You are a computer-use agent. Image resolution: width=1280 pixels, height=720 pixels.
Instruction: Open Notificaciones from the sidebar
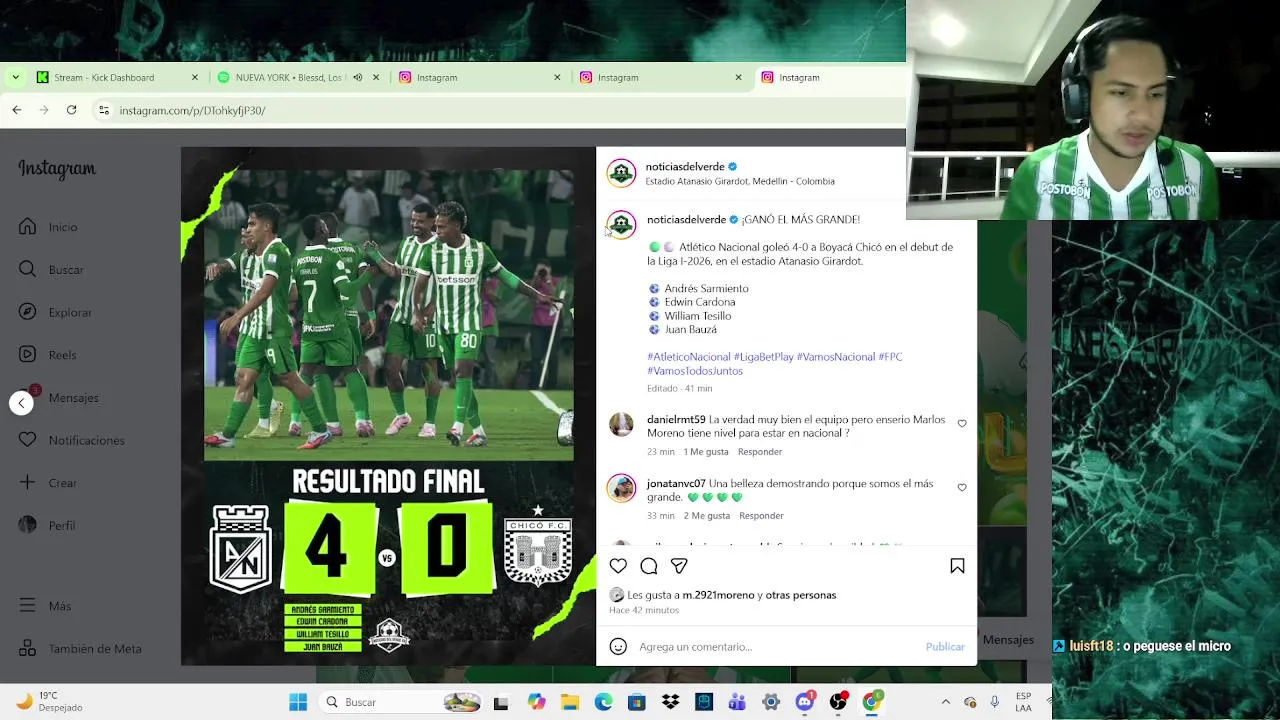point(71,440)
